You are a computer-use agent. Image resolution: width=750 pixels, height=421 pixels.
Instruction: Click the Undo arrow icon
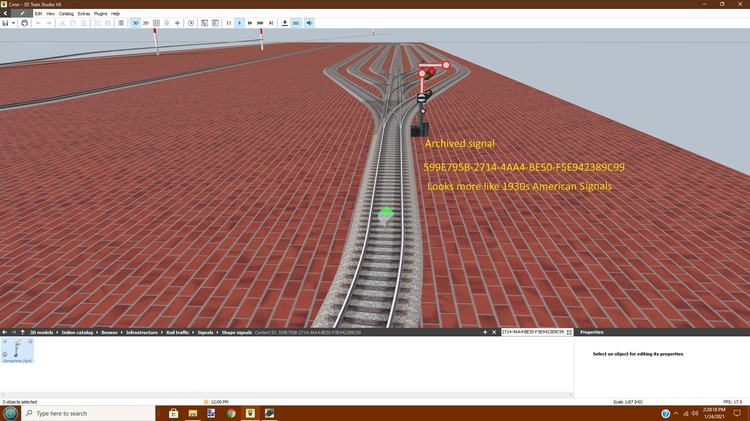38,23
